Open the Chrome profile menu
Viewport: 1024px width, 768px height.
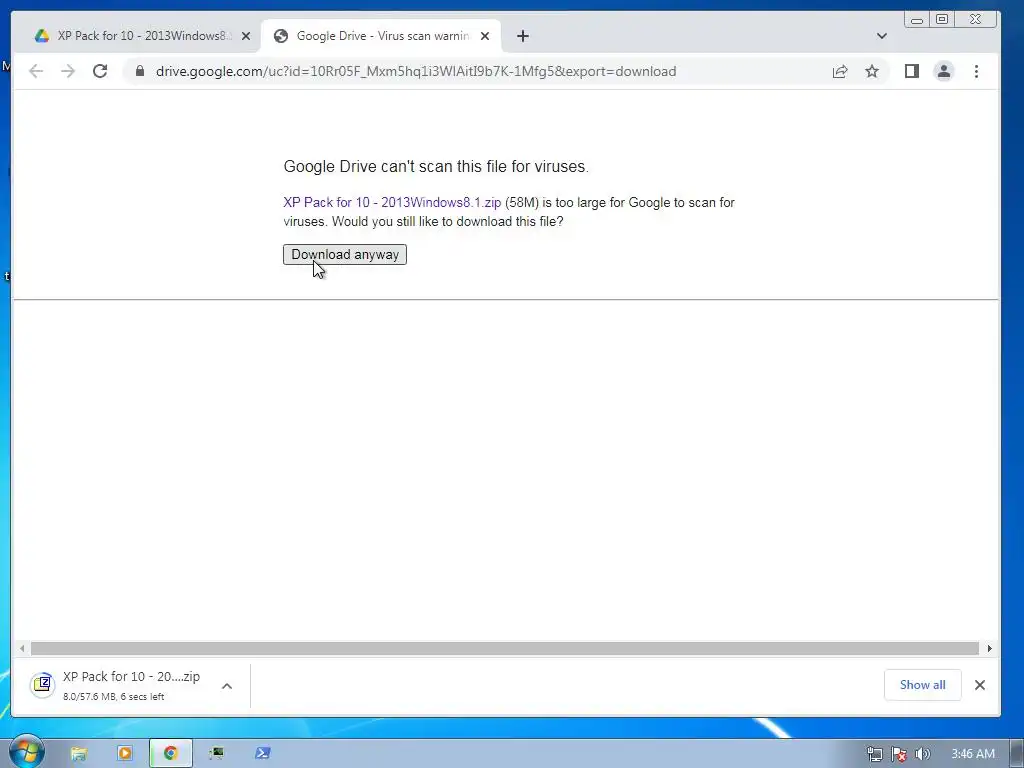click(944, 71)
